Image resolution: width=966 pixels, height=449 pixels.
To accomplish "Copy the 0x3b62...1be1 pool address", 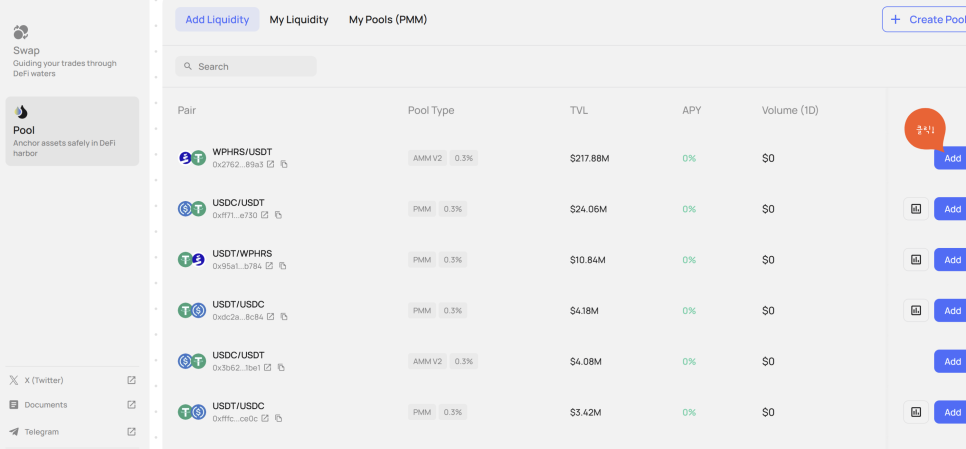I will [x=281, y=368].
